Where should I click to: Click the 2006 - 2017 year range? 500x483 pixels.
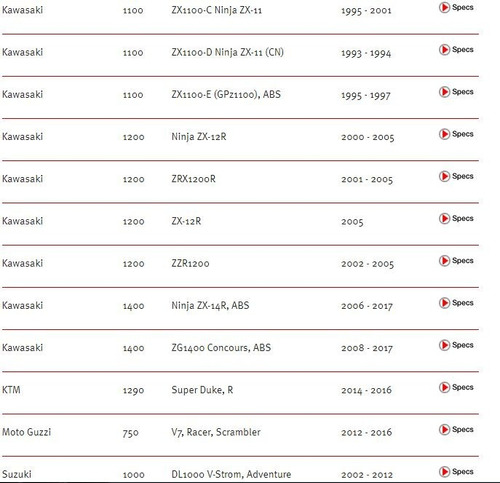pyautogui.click(x=367, y=306)
